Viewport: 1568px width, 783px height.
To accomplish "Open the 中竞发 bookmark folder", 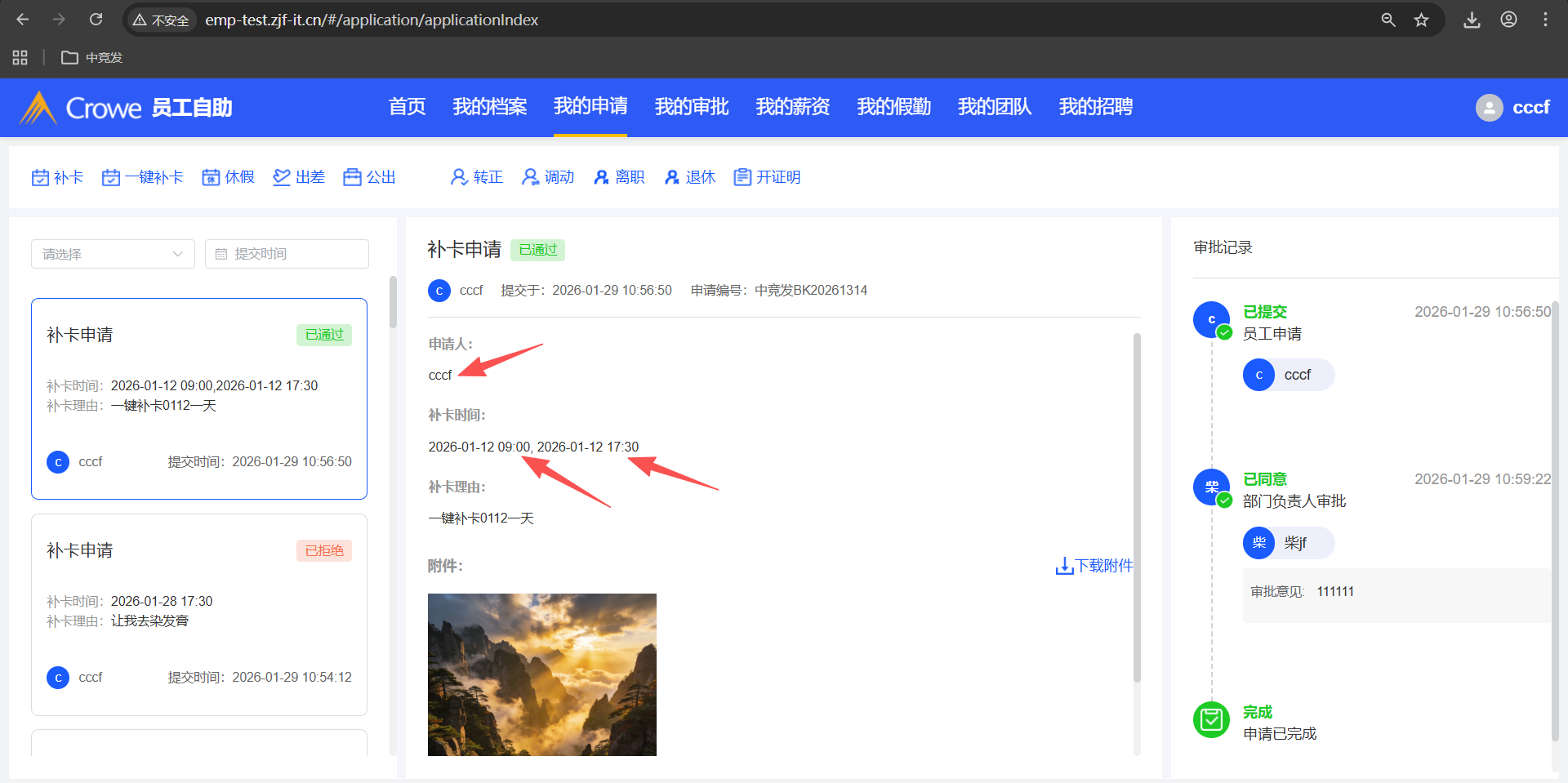I will coord(91,57).
